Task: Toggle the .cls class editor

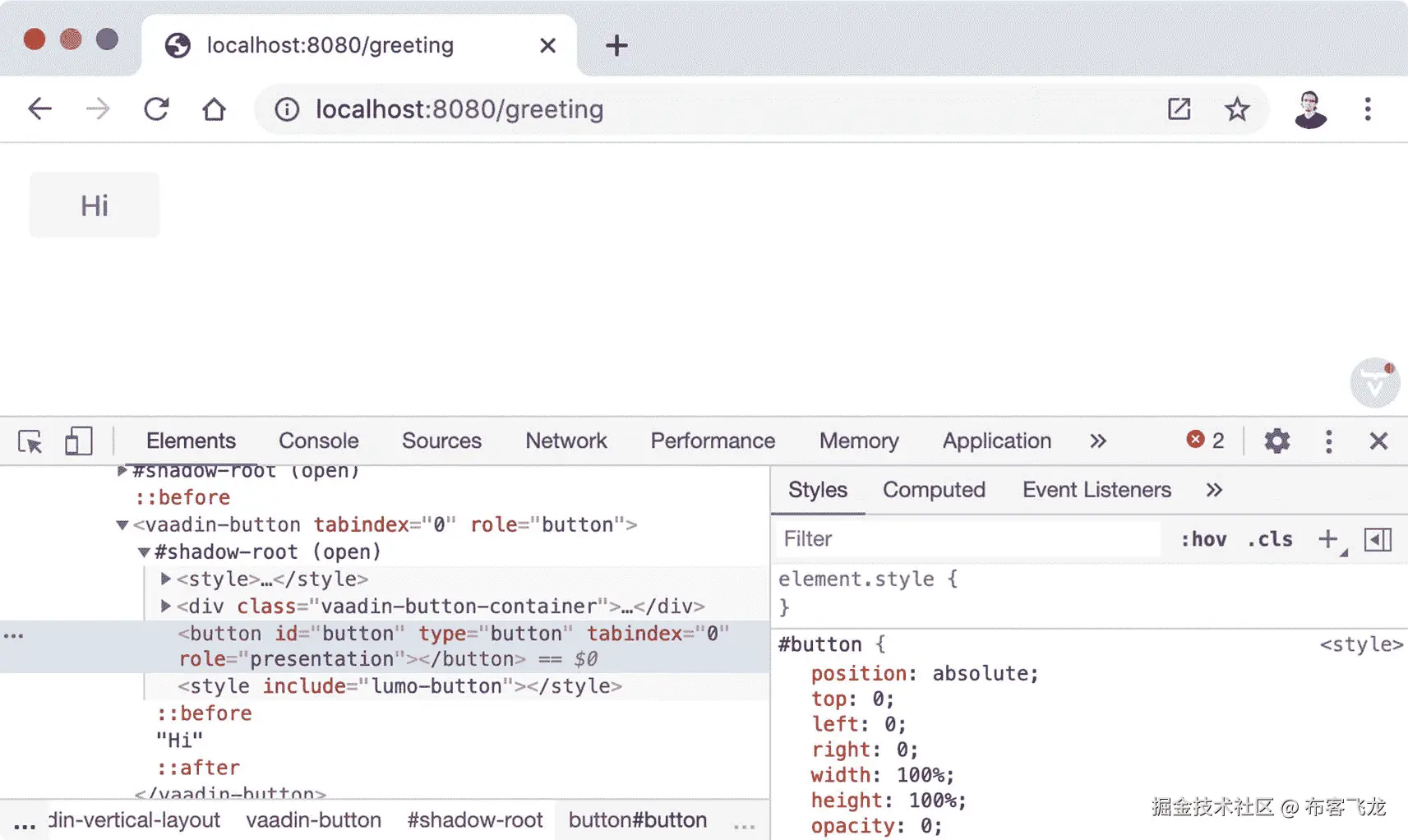Action: [x=1270, y=539]
